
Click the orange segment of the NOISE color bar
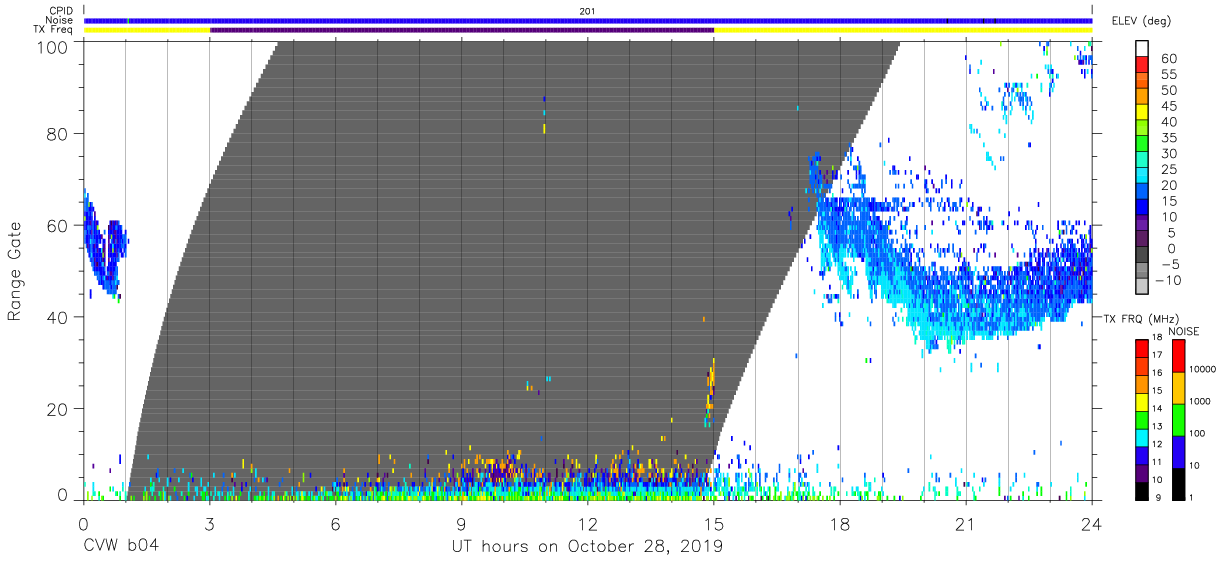click(1178, 387)
